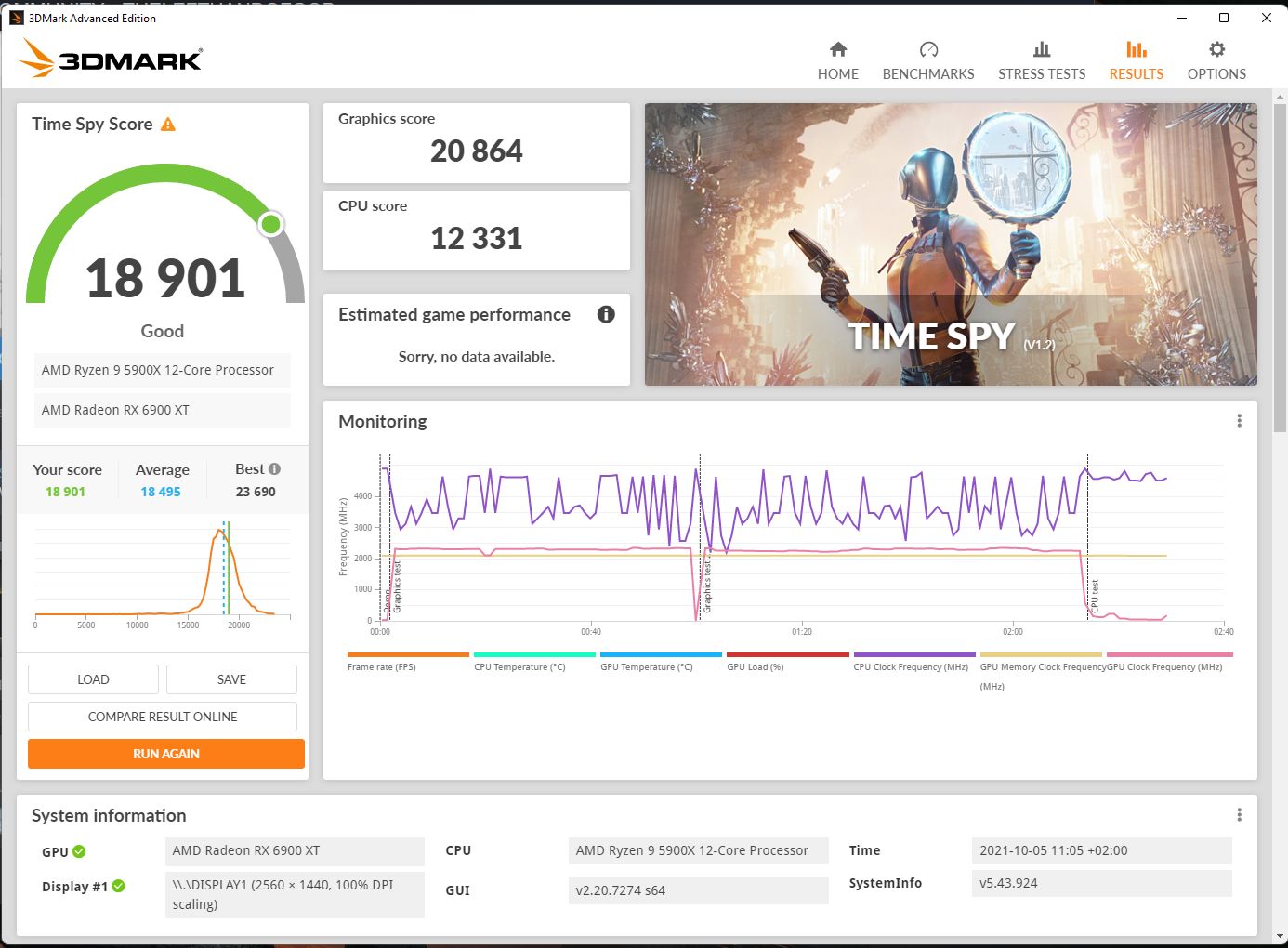Image resolution: width=1288 pixels, height=948 pixels.
Task: Click the GPU name in System information
Action: tap(295, 850)
